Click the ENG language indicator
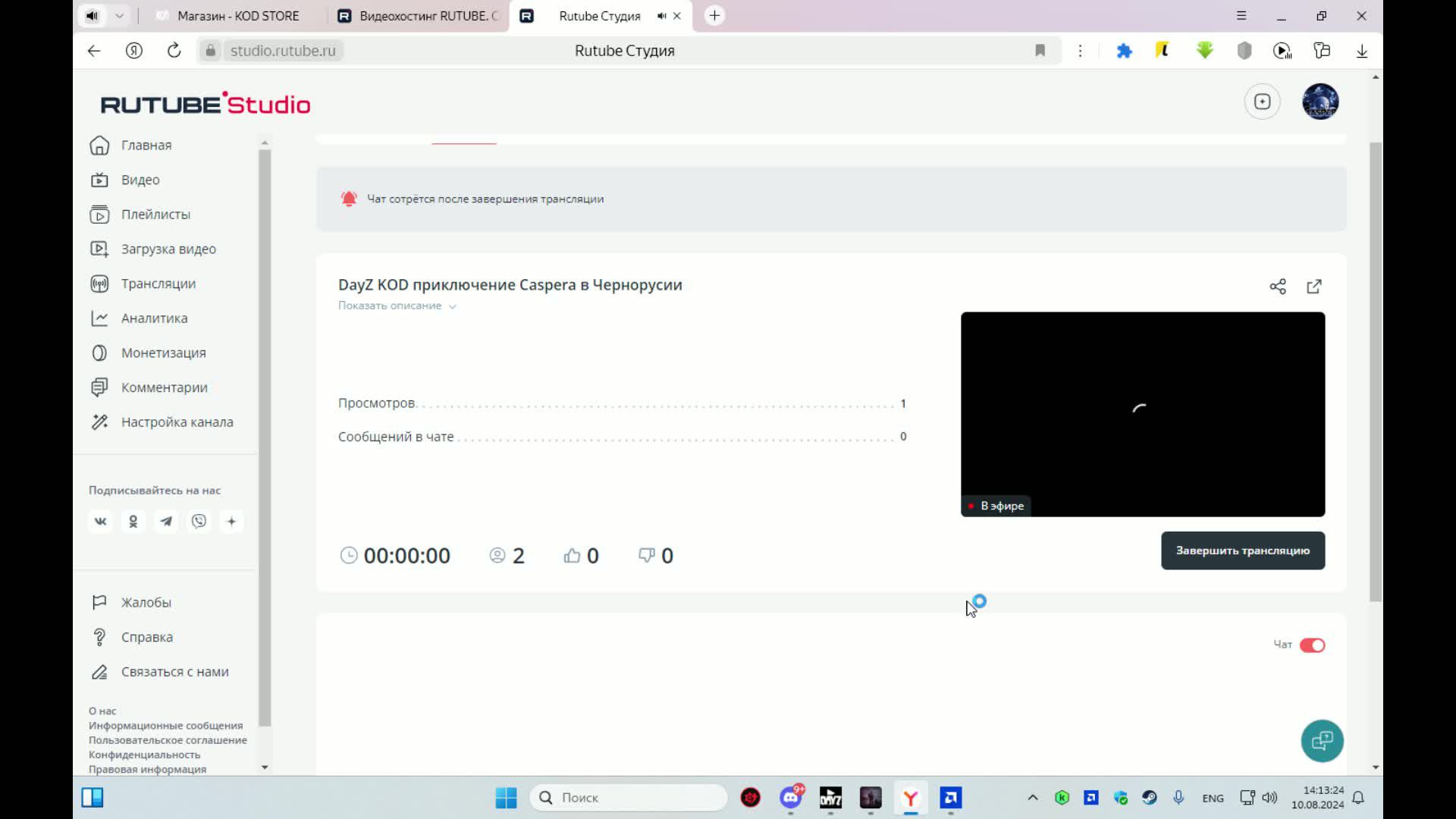This screenshot has height=819, width=1456. coord(1213,798)
